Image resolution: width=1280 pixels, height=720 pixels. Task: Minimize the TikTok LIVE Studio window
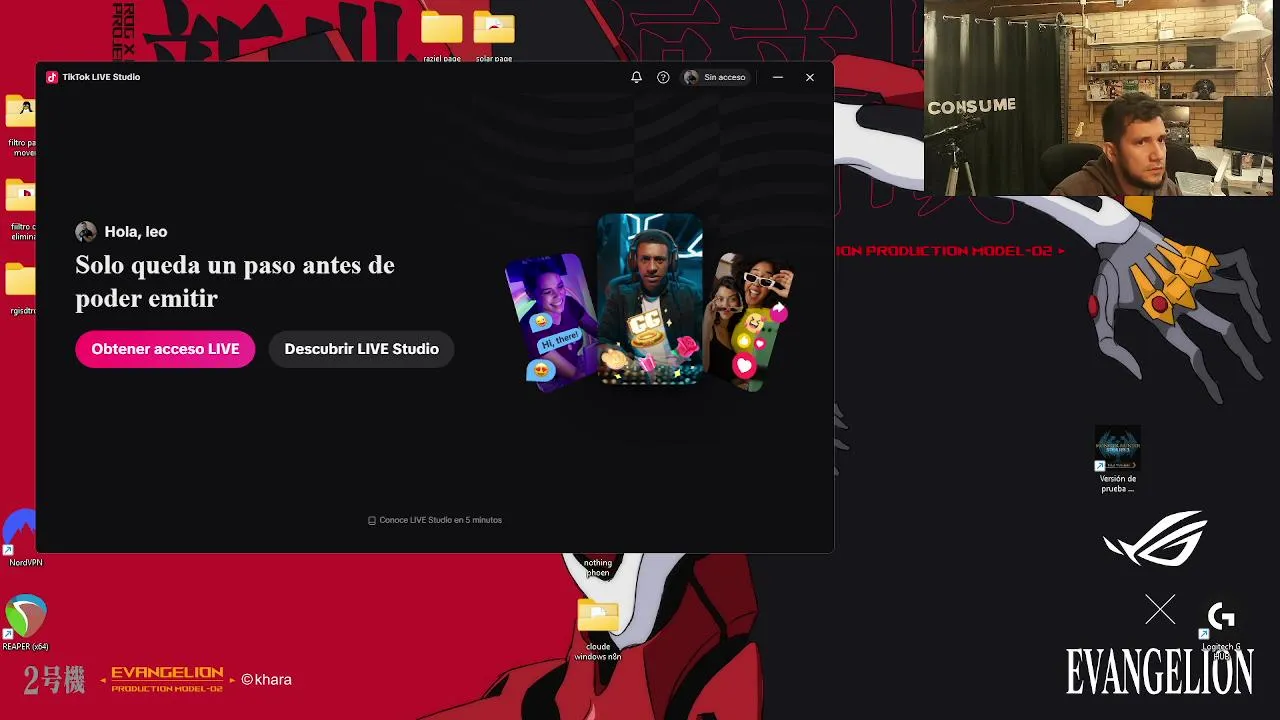click(x=777, y=77)
